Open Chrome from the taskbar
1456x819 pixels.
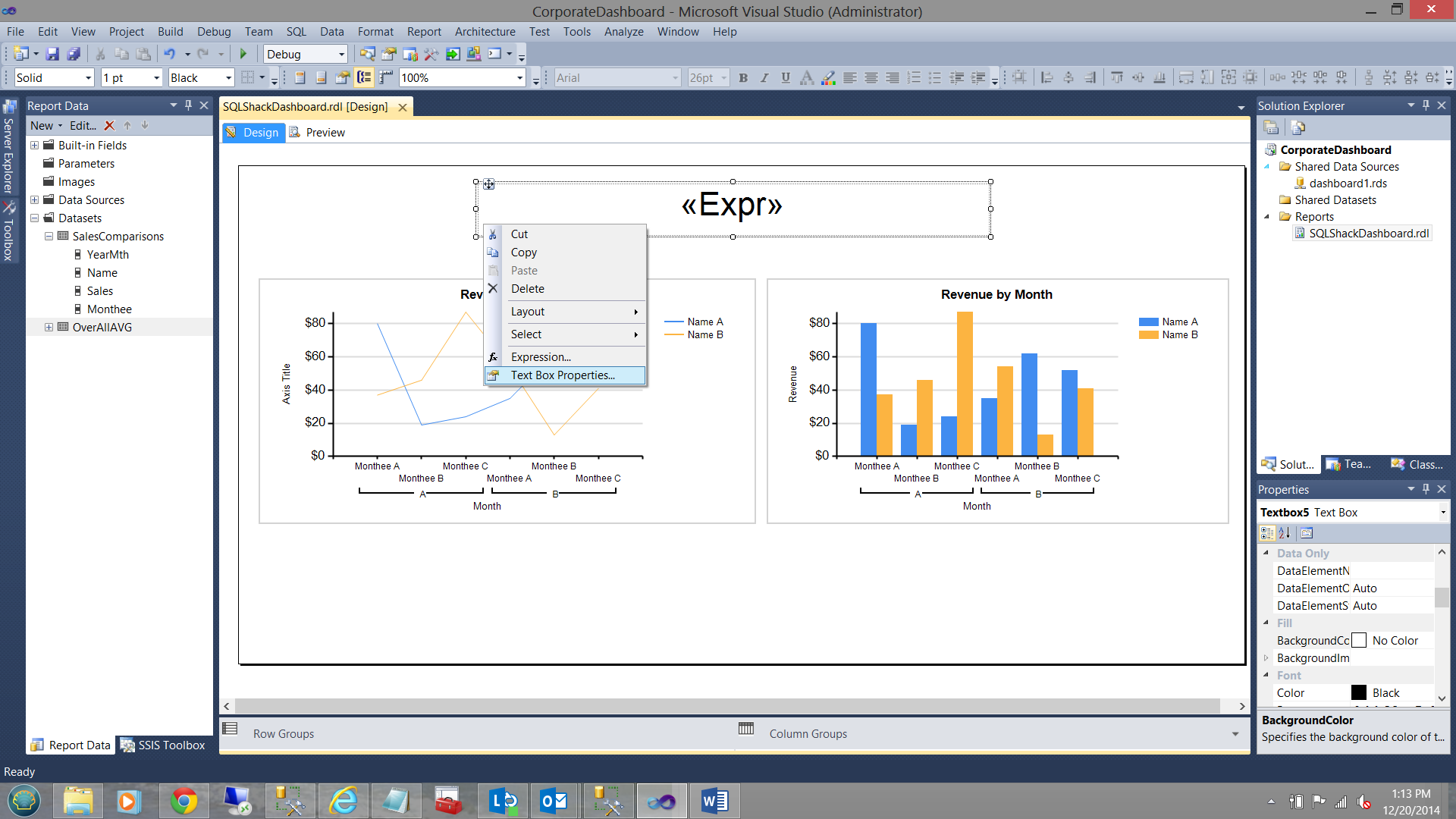(184, 801)
